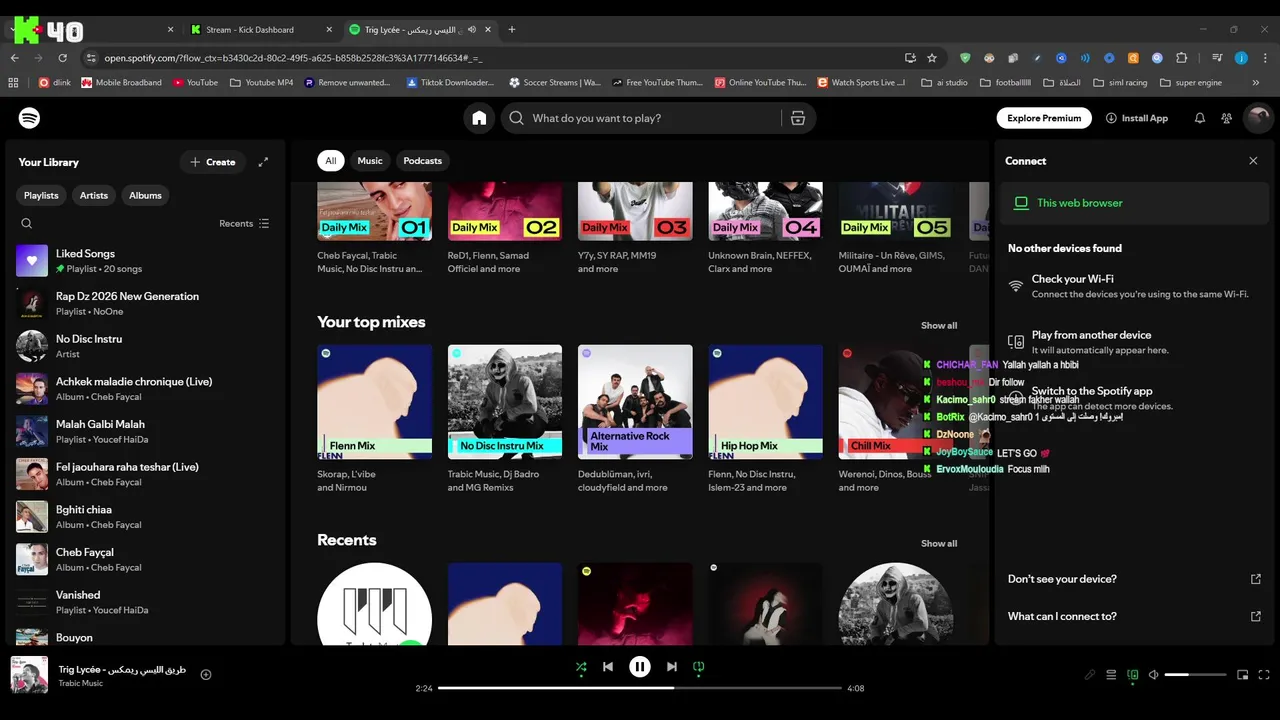Screen dimensions: 1280x720
Task: Reload the page
Action: (62, 58)
